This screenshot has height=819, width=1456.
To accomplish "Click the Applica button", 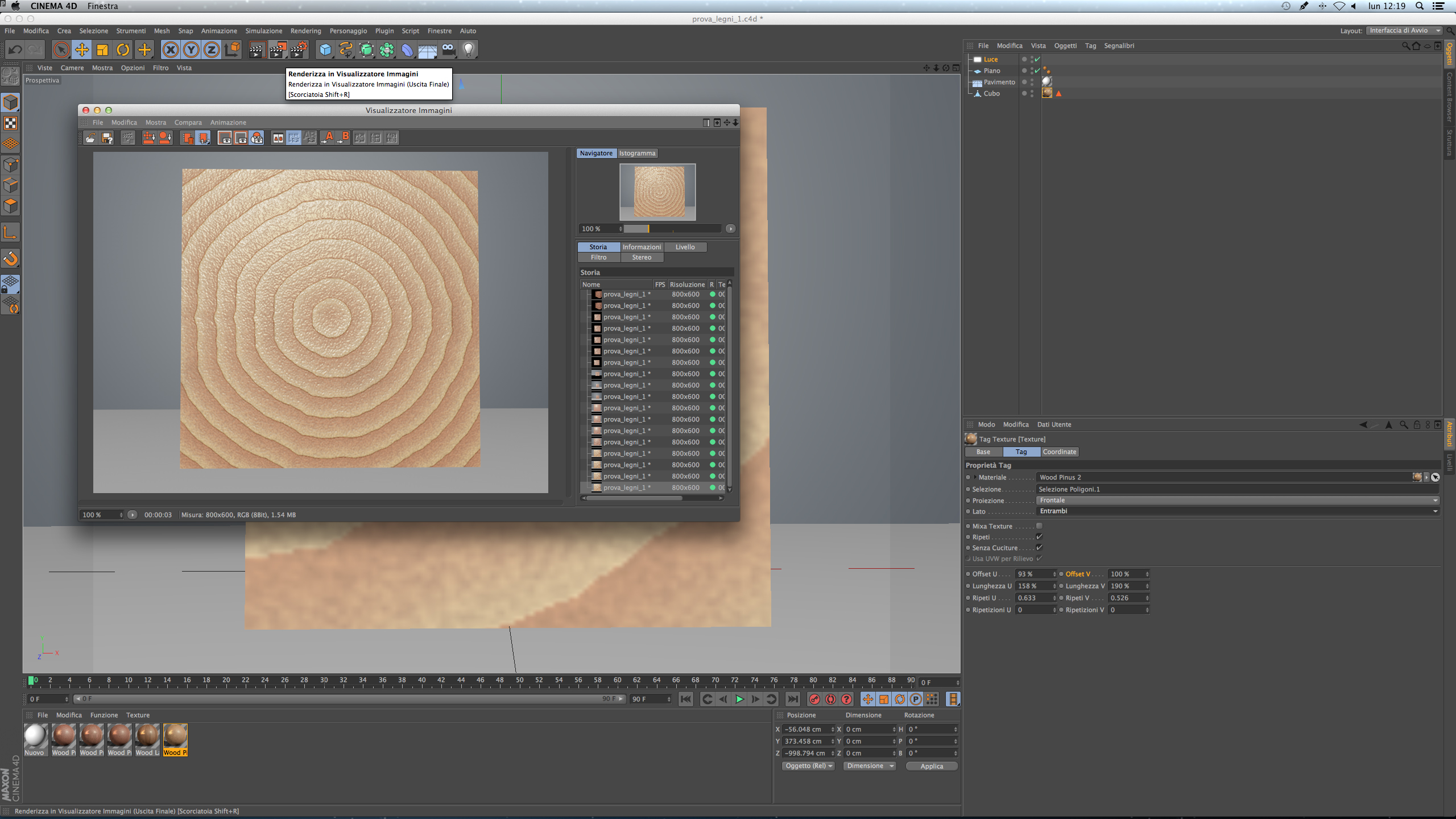I will click(931, 766).
